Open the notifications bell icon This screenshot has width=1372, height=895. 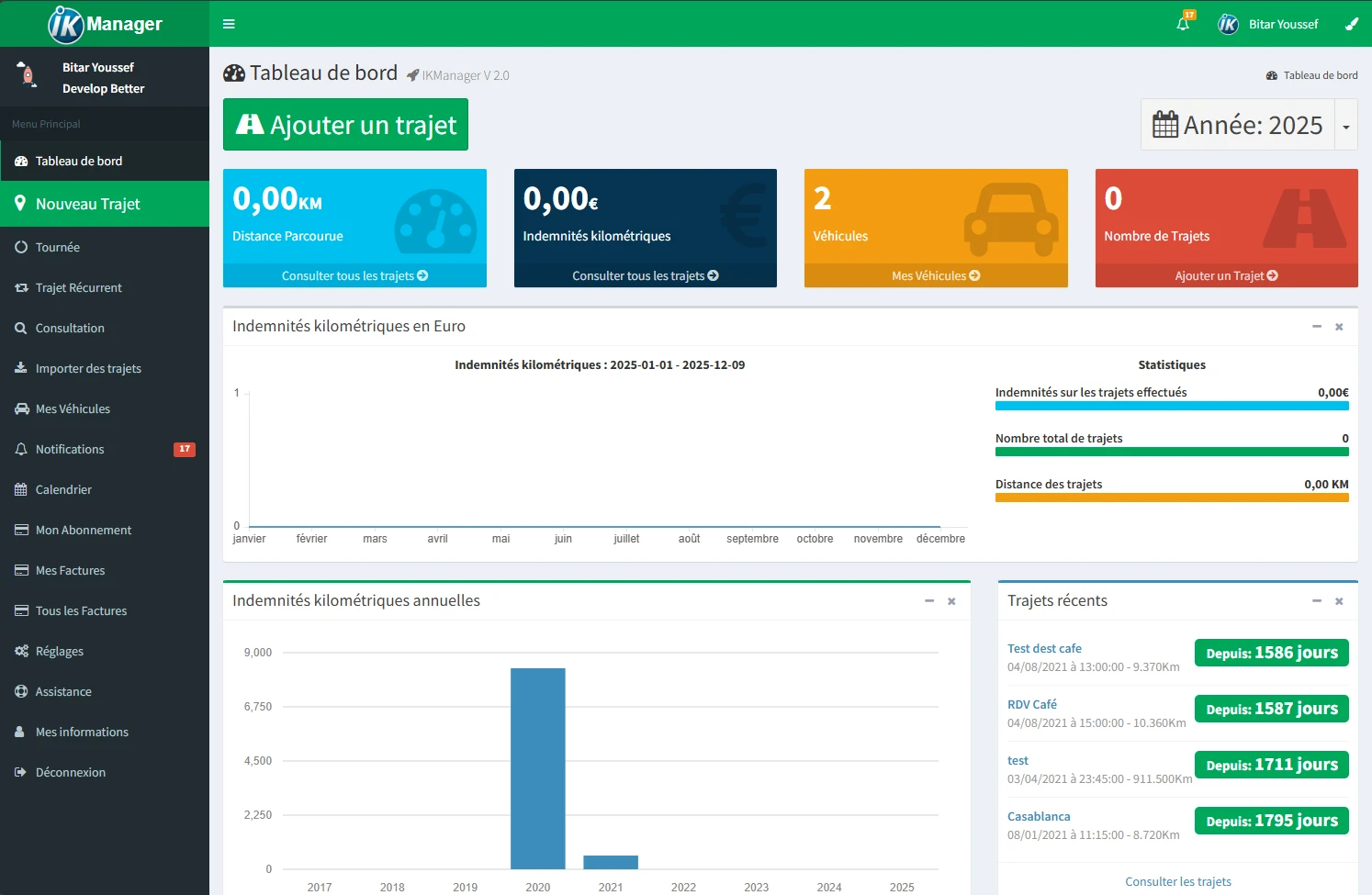1184,22
